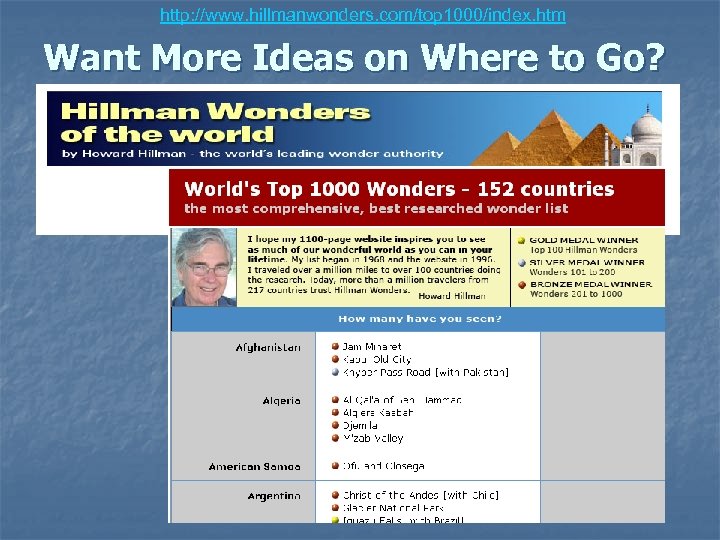Screen dimensions: 720x540
Task: Click 'the most comprehensive, best researched wonder list' subtitle
Action: pos(376,208)
